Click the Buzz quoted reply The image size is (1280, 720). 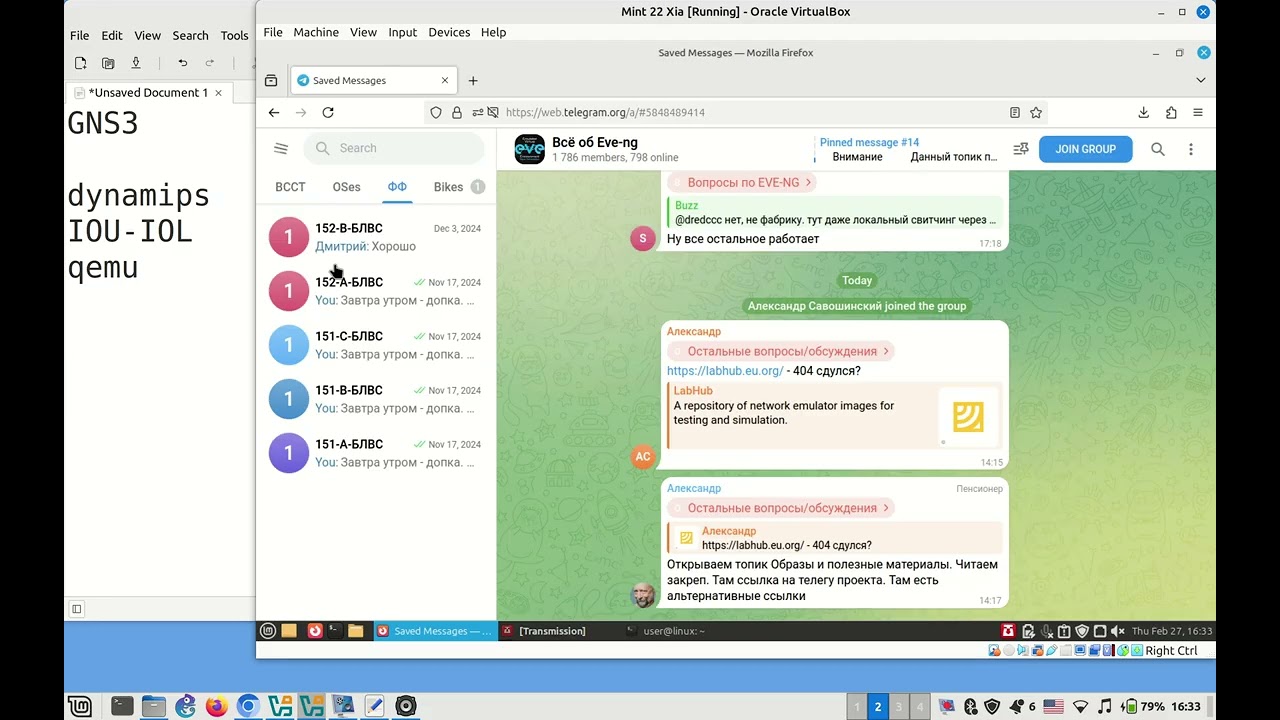(x=834, y=212)
